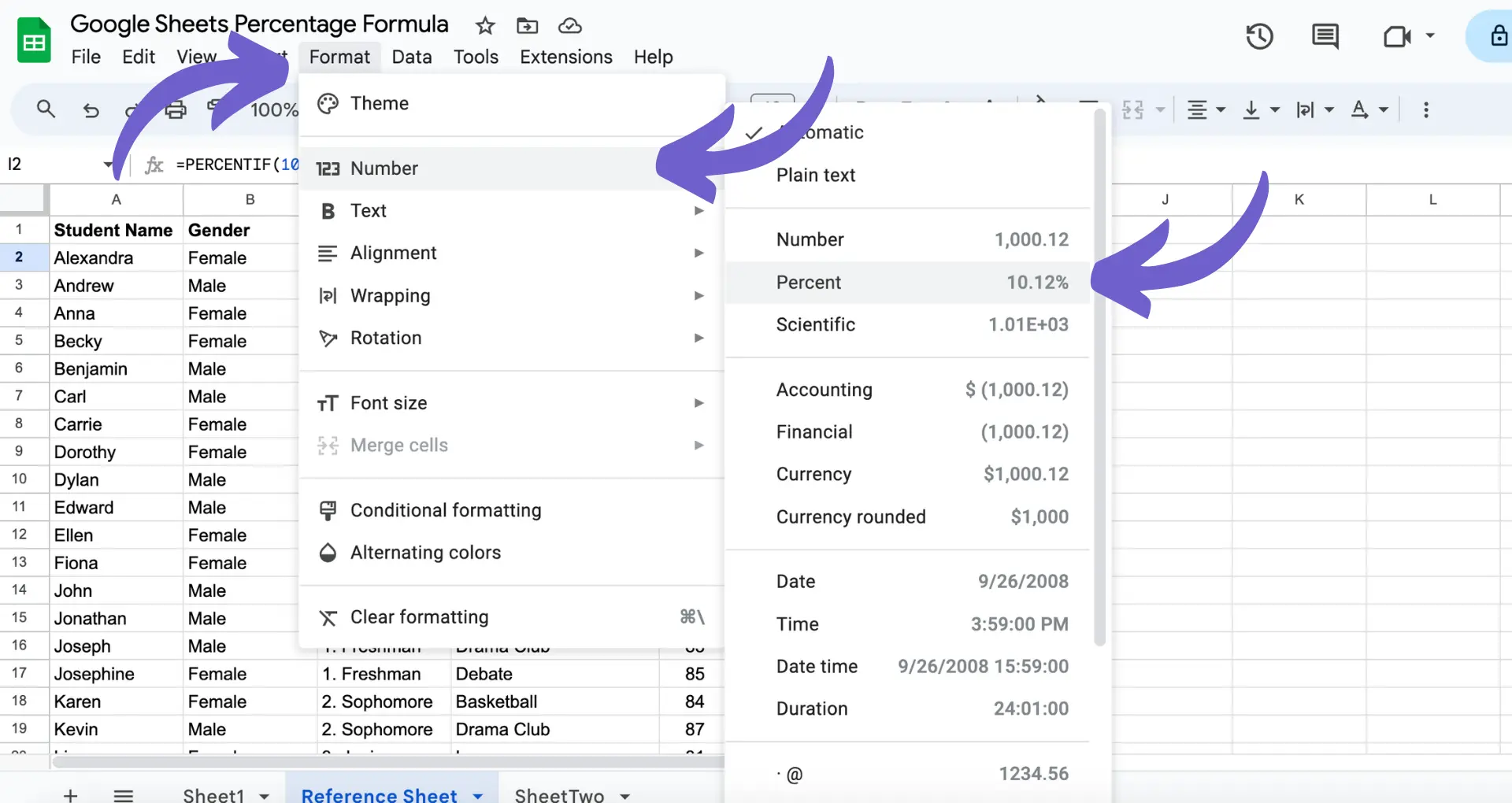1512x803 pixels.
Task: Open Extensions menu
Action: [565, 57]
